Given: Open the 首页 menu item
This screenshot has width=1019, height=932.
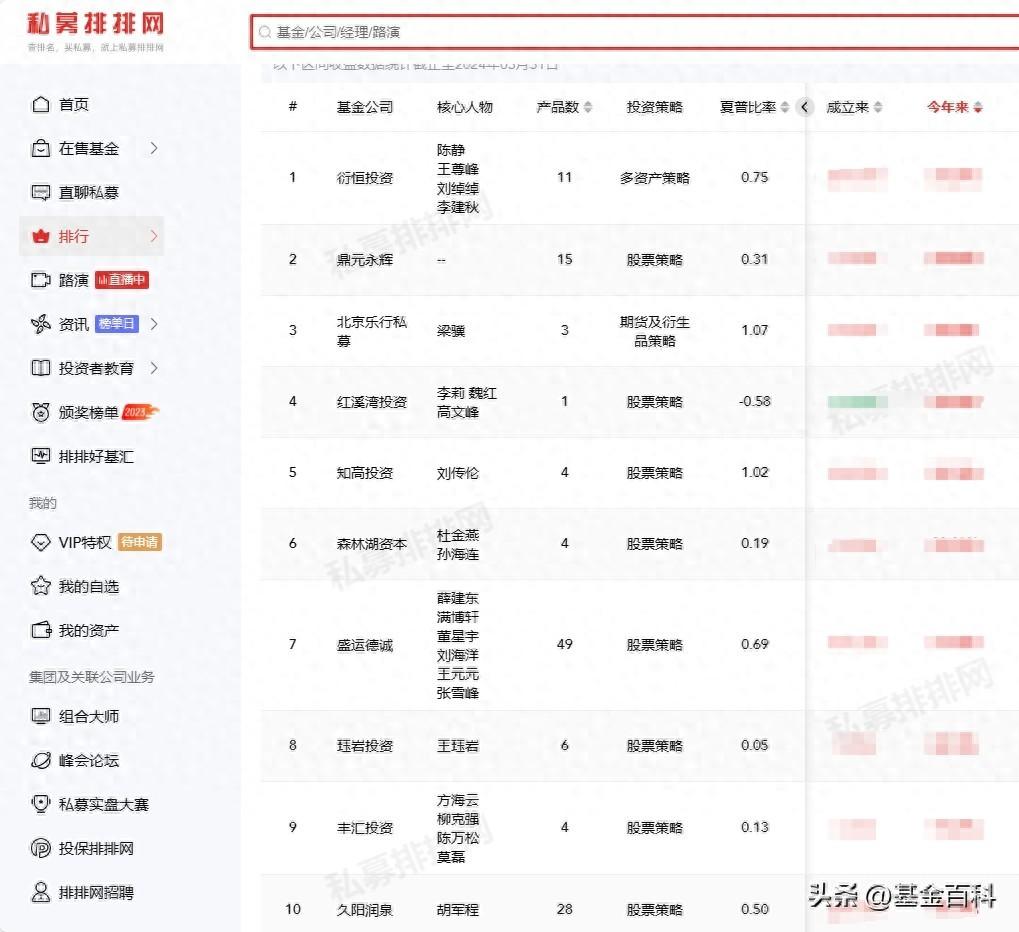Looking at the screenshot, I should (73, 104).
